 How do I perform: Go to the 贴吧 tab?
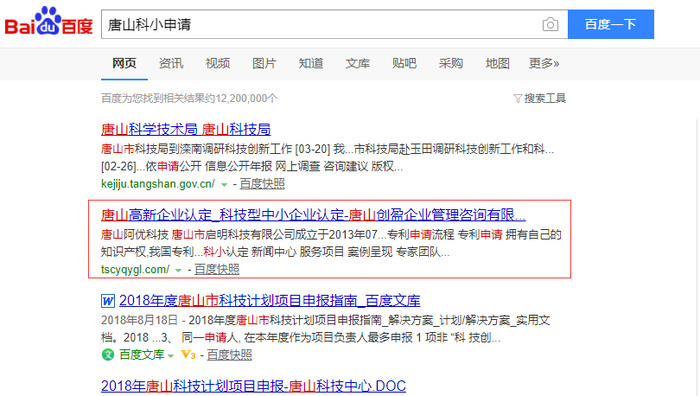point(404,63)
